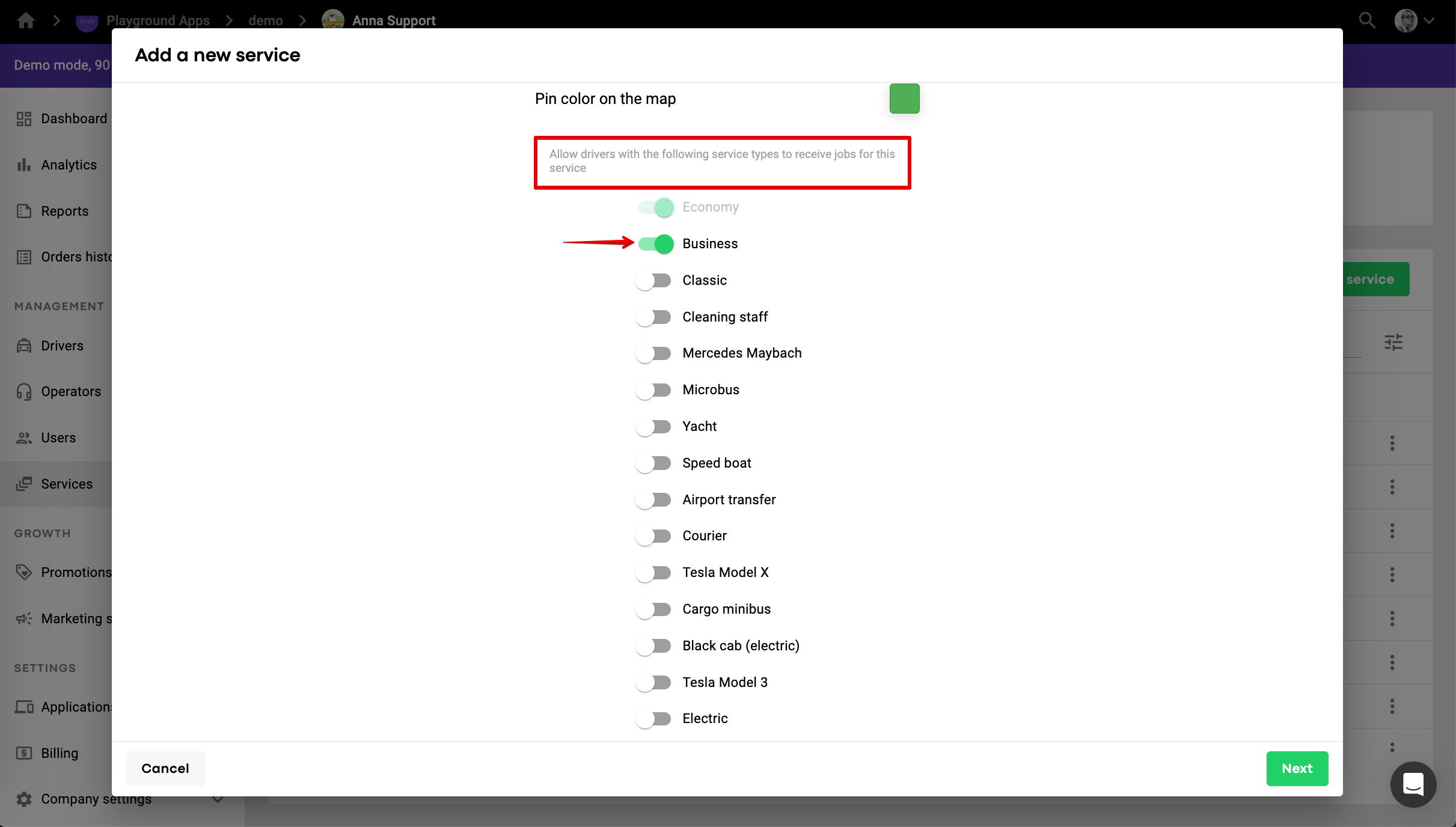Open Drivers in the sidebar
Viewport: 1456px width, 827px height.
(62, 346)
